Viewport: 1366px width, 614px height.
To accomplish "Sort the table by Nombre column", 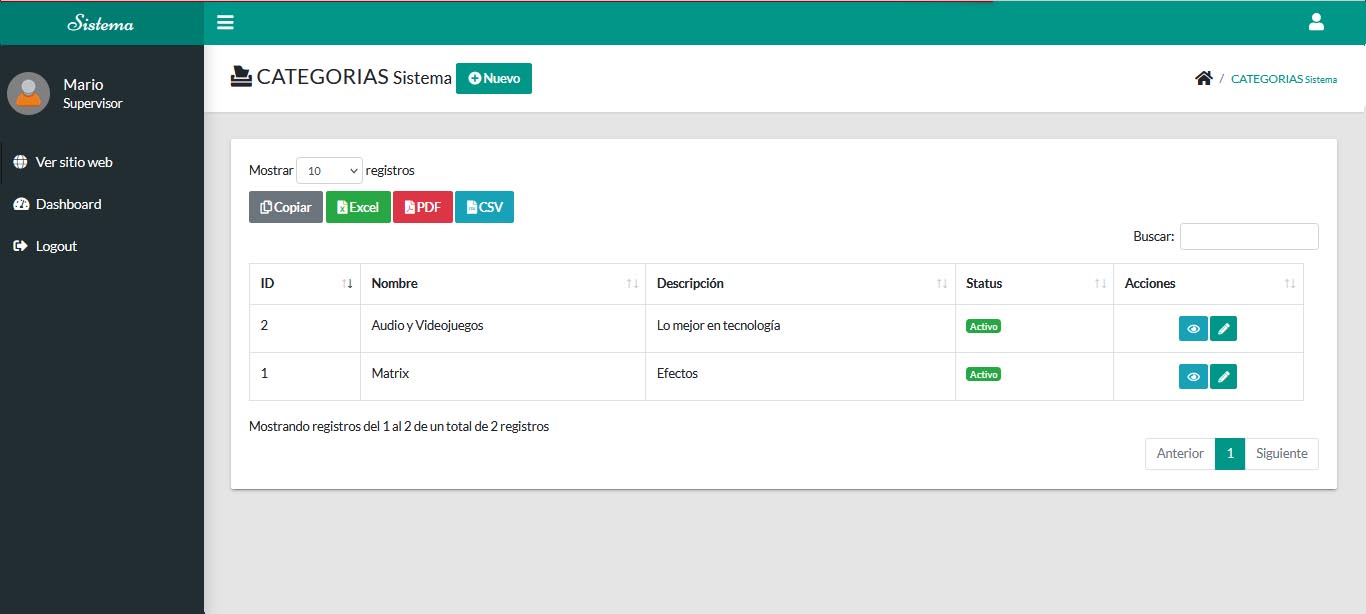I will coord(502,284).
